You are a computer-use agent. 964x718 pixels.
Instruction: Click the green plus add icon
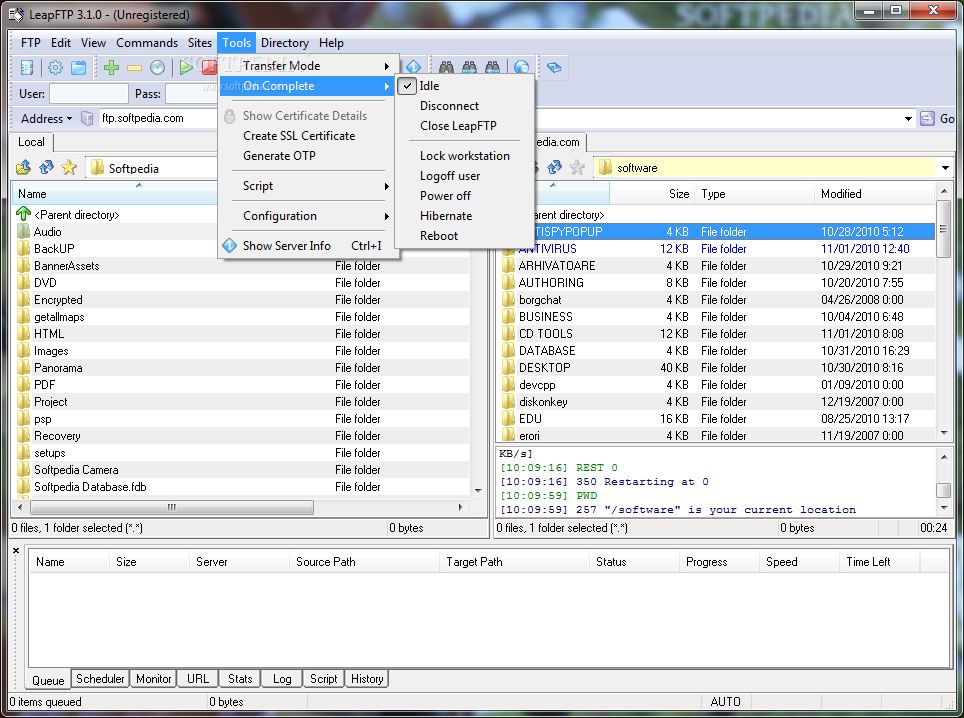[111, 68]
